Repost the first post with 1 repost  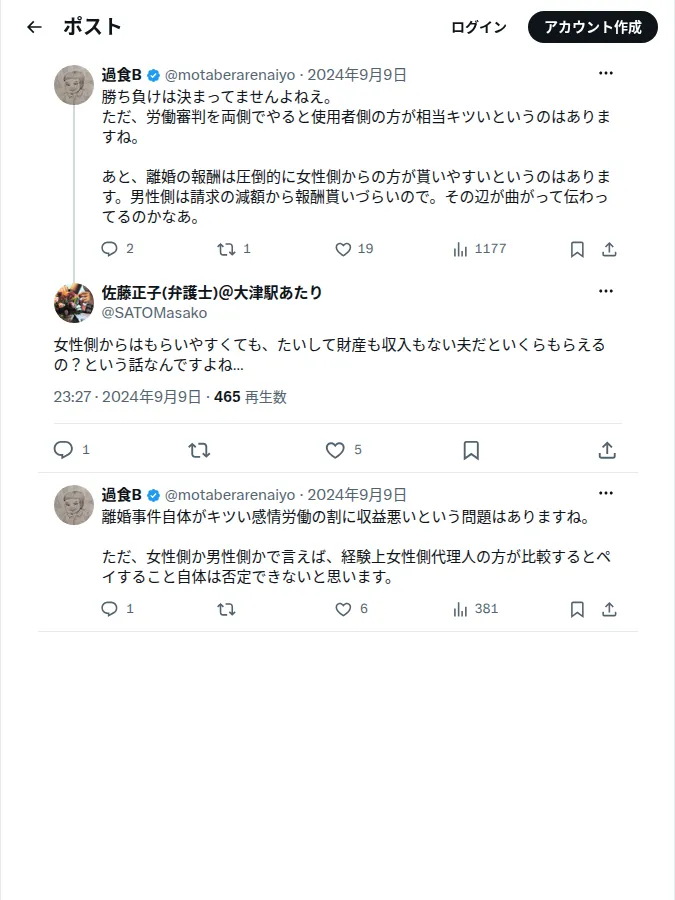click(234, 249)
